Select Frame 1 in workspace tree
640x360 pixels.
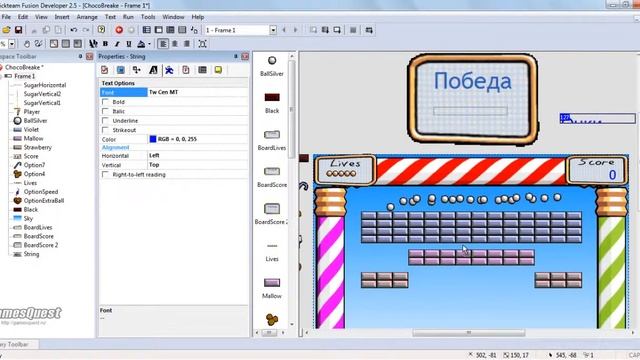pyautogui.click(x=24, y=76)
